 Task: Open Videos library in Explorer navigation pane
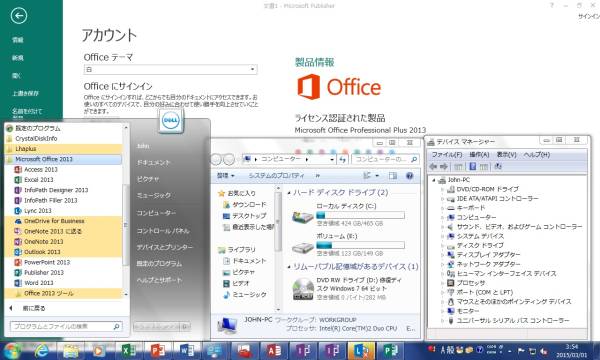(x=236, y=283)
